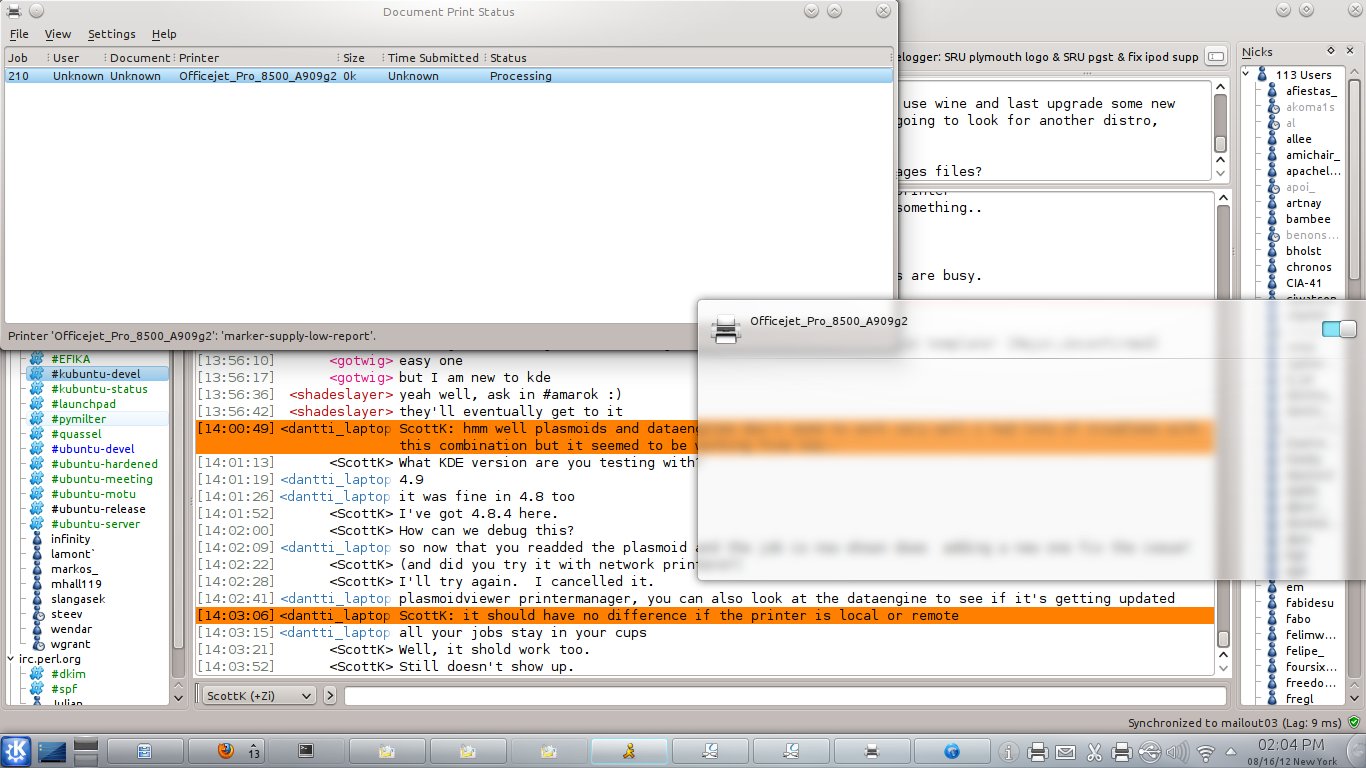Image resolution: width=1366 pixels, height=768 pixels.
Task: Click the channel icon beside #ubuntu-motu
Action: 37,494
